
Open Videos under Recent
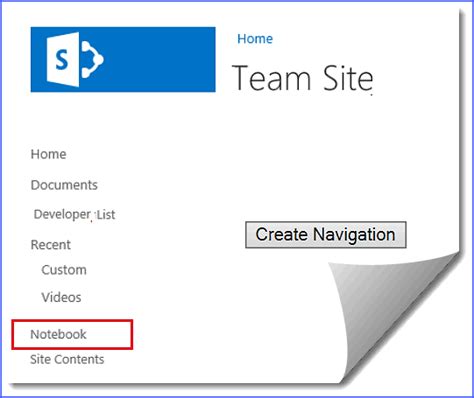(61, 297)
